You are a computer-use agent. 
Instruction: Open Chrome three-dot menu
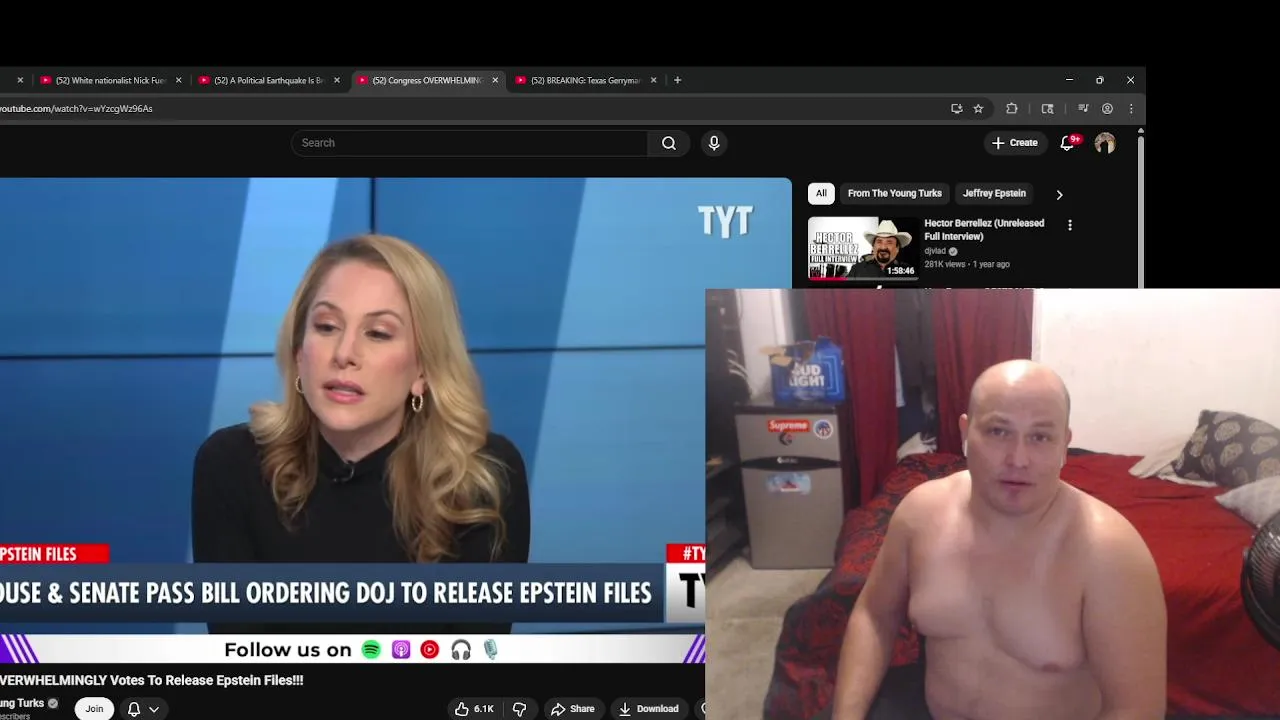pos(1131,108)
